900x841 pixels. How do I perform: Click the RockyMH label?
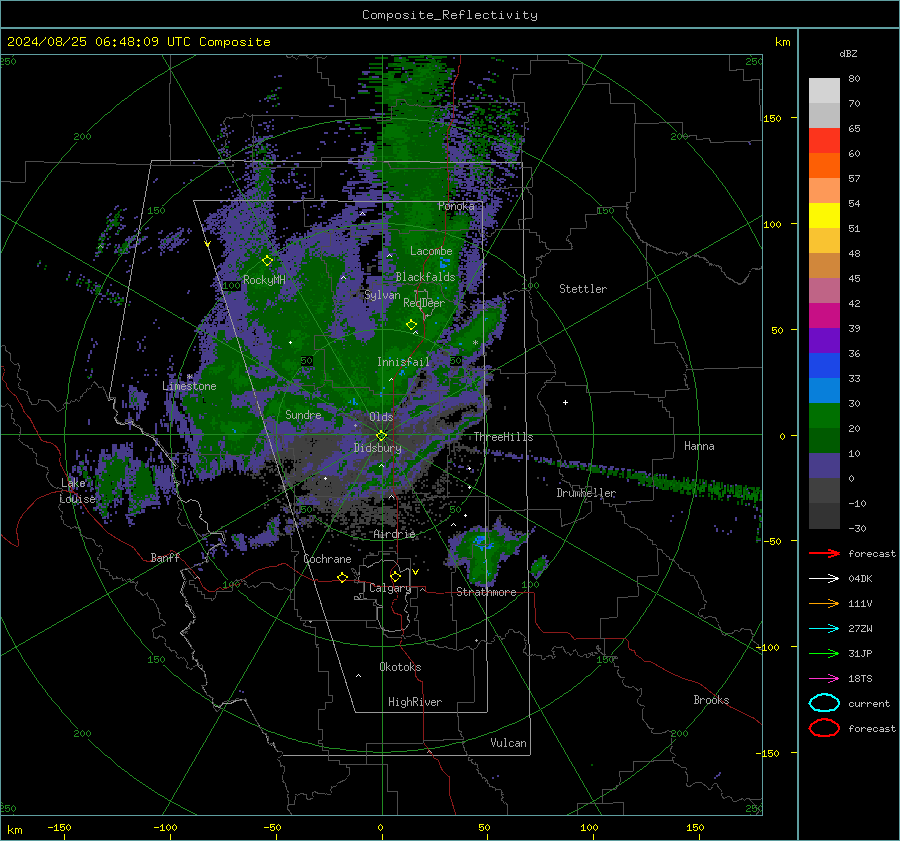point(264,280)
